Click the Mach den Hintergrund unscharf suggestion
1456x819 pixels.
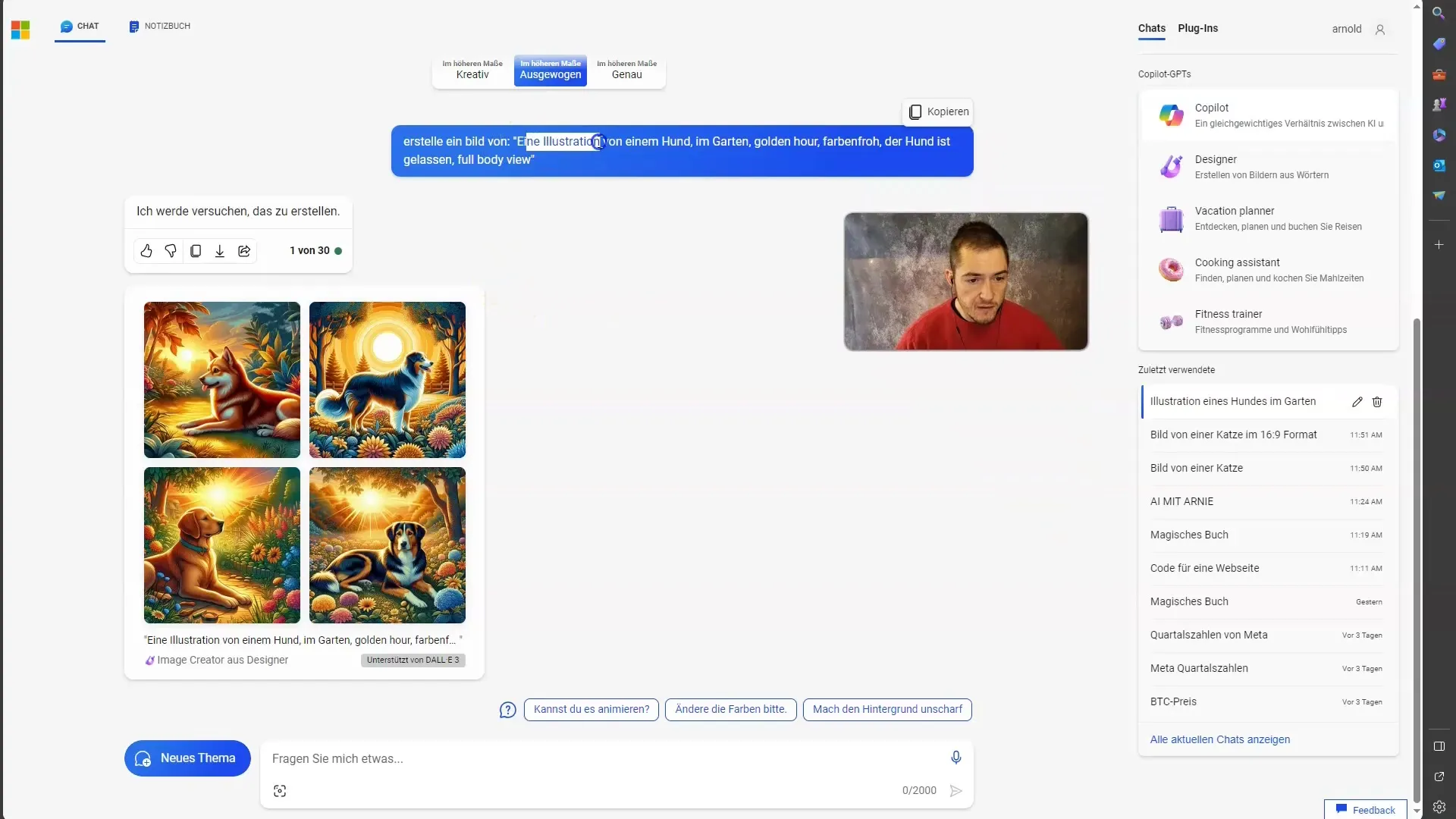tap(888, 709)
